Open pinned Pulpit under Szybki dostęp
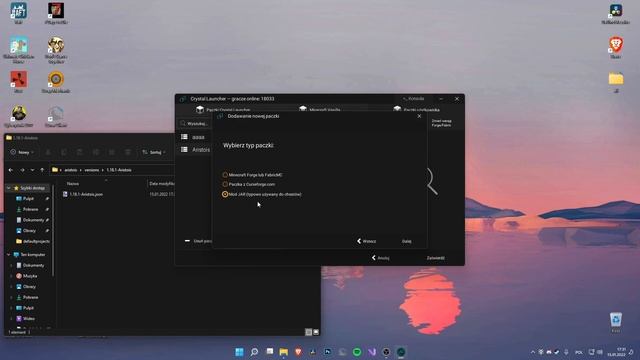 tap(28, 198)
